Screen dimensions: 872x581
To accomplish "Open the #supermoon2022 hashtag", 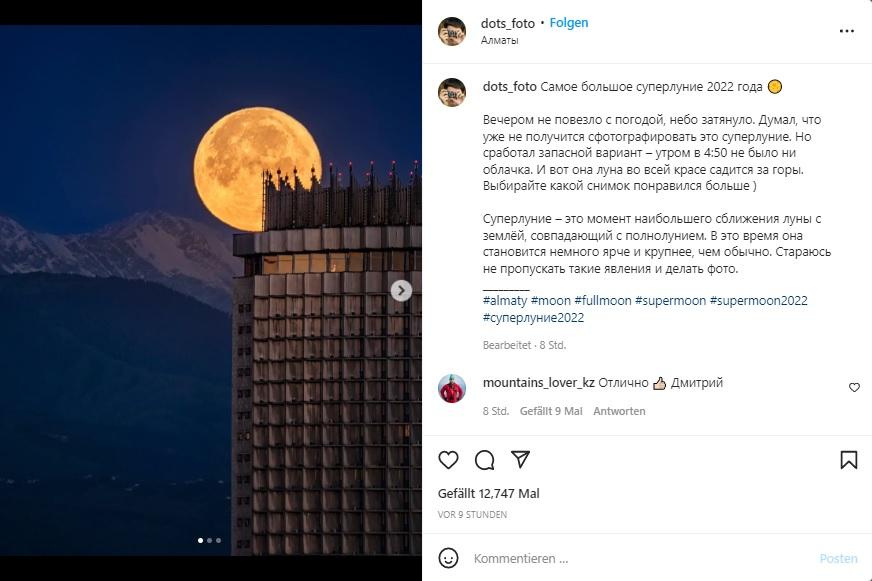I will 758,301.
